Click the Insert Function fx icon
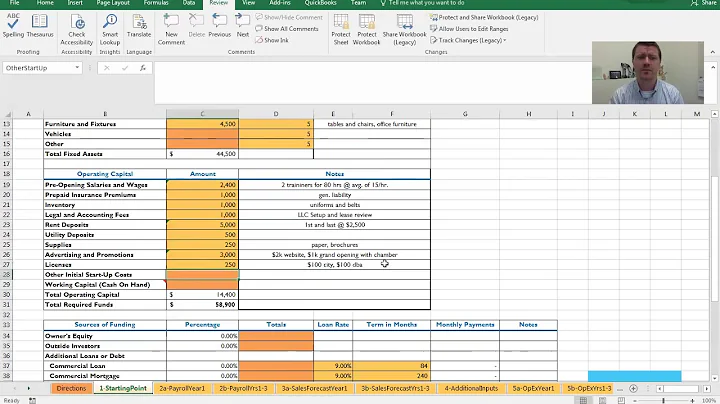720x404 pixels. [x=143, y=68]
